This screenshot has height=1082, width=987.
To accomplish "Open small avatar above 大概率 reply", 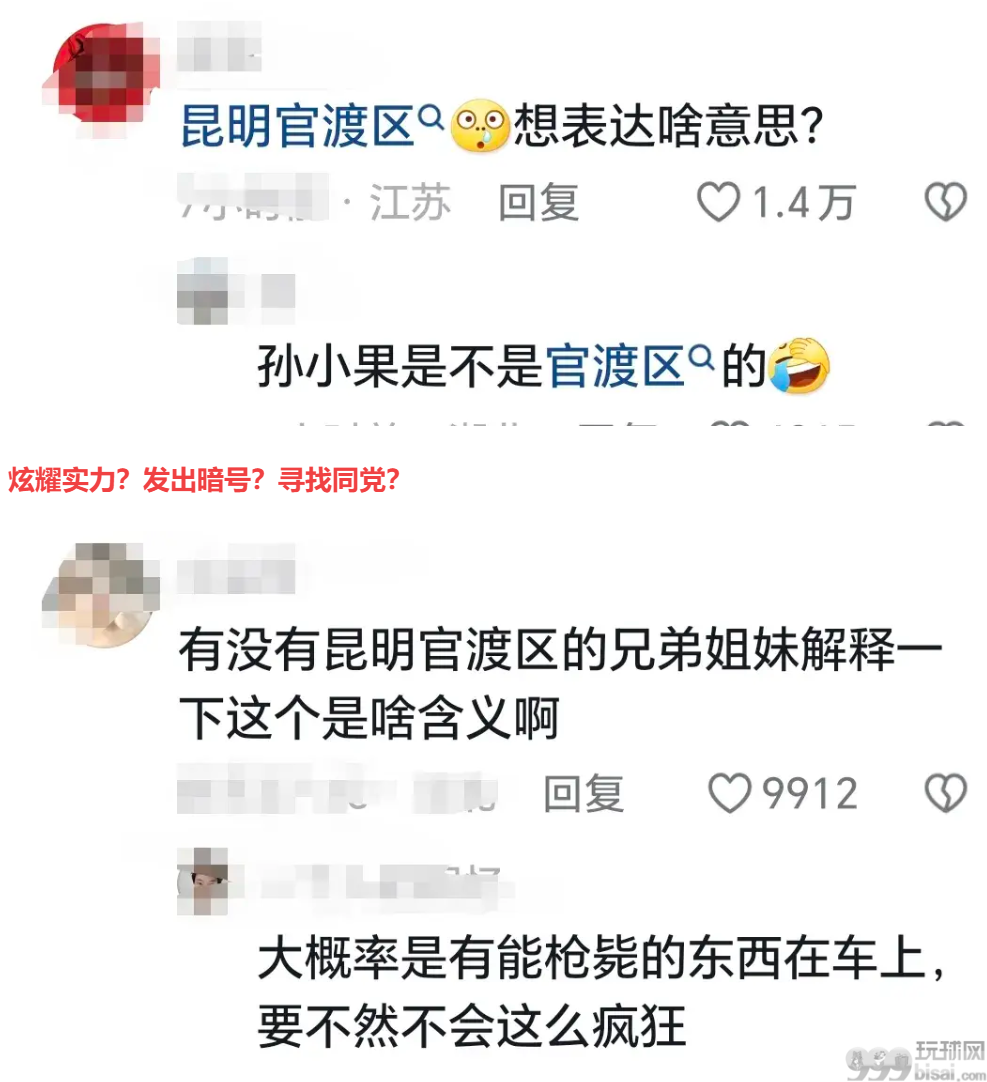I will tap(202, 881).
